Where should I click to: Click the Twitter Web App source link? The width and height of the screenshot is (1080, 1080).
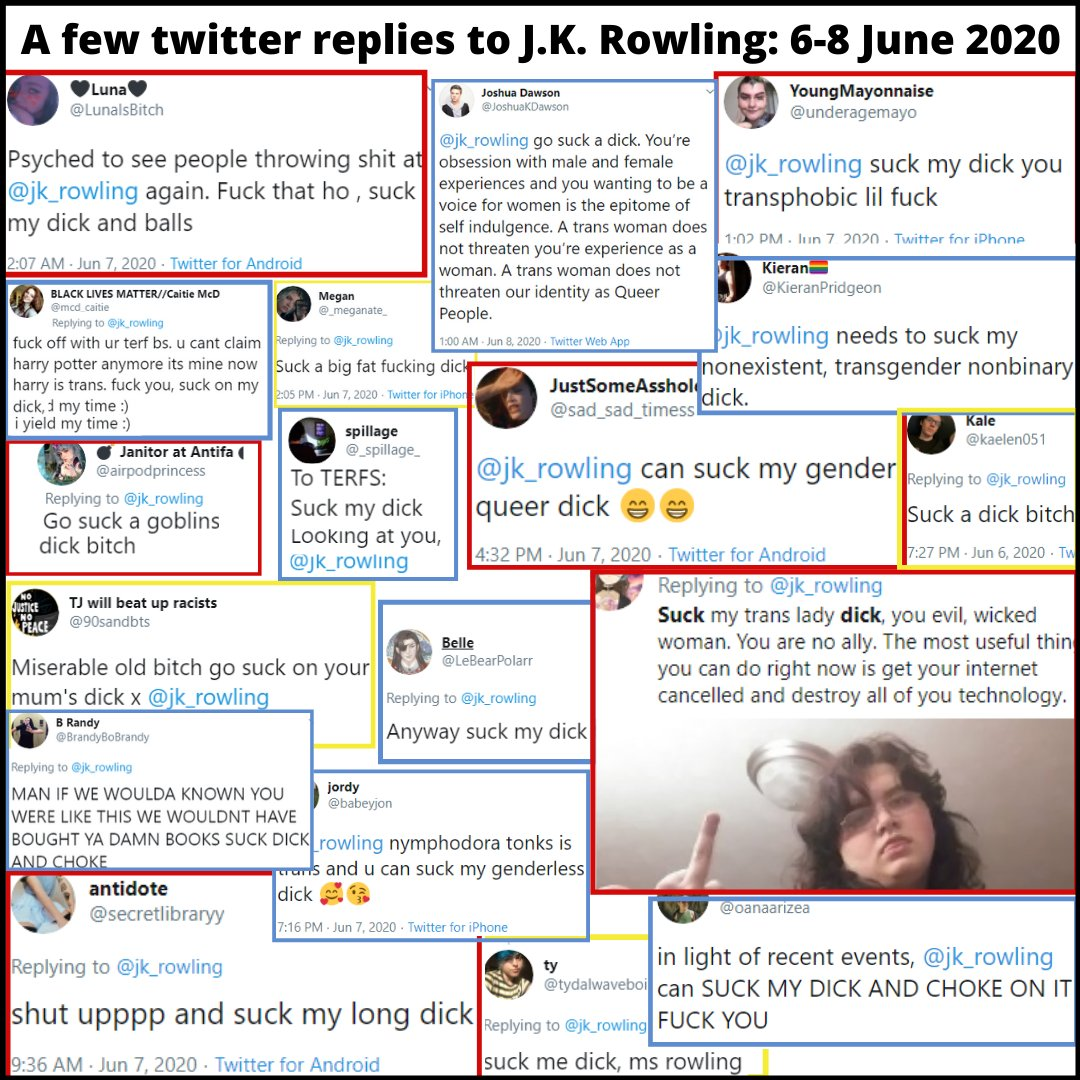589,342
